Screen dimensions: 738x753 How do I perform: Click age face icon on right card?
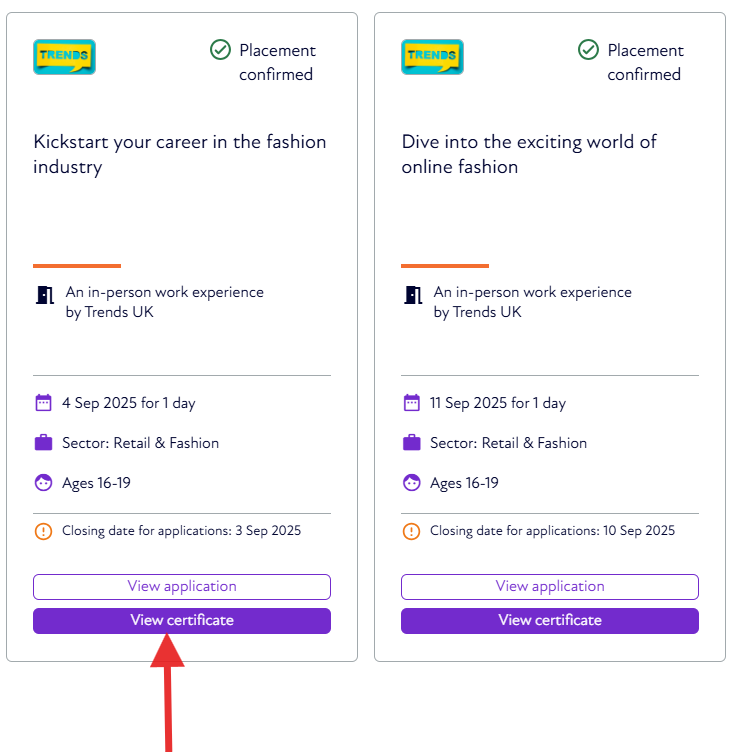click(411, 483)
